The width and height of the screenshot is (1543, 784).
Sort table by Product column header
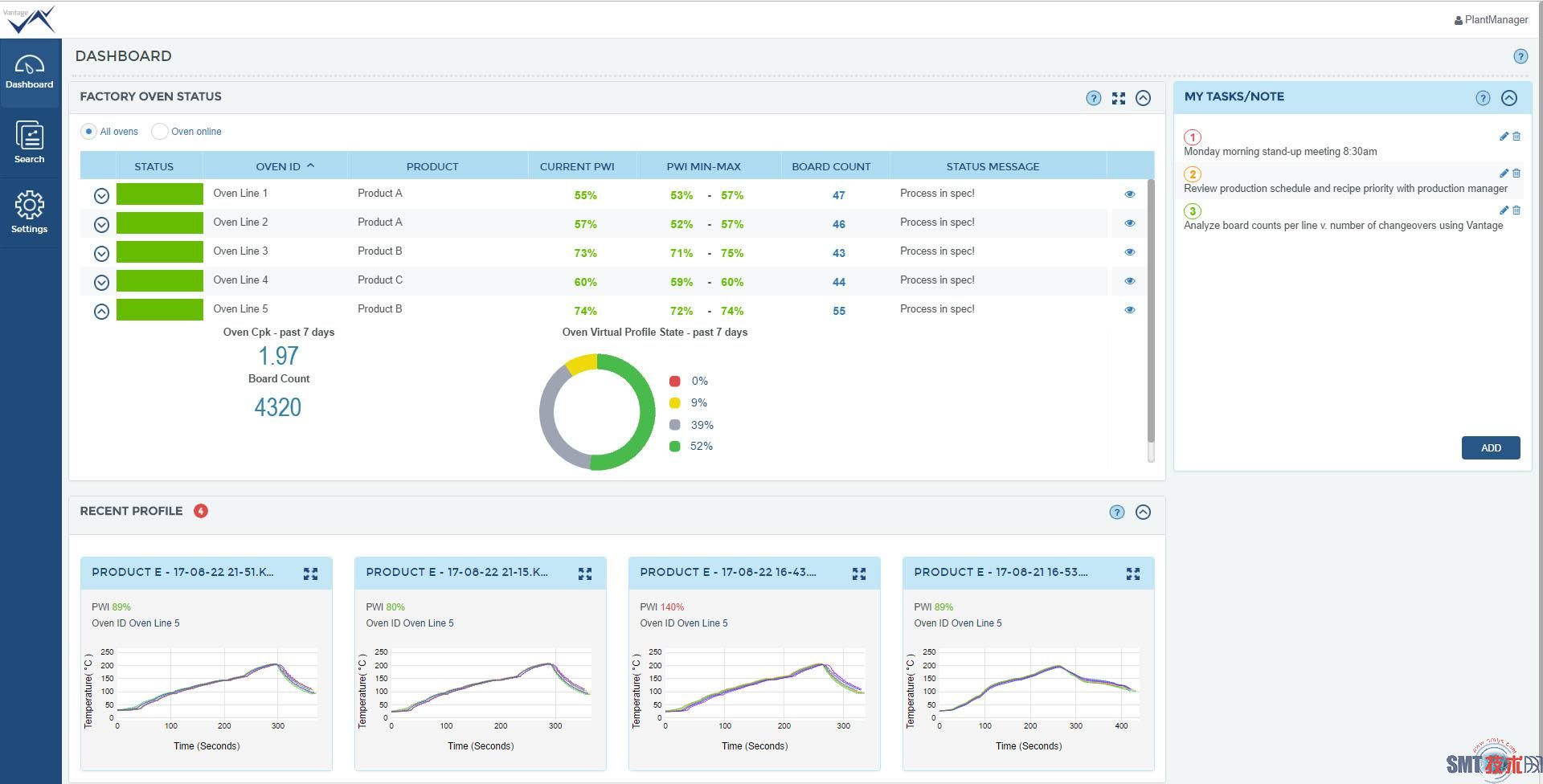432,166
